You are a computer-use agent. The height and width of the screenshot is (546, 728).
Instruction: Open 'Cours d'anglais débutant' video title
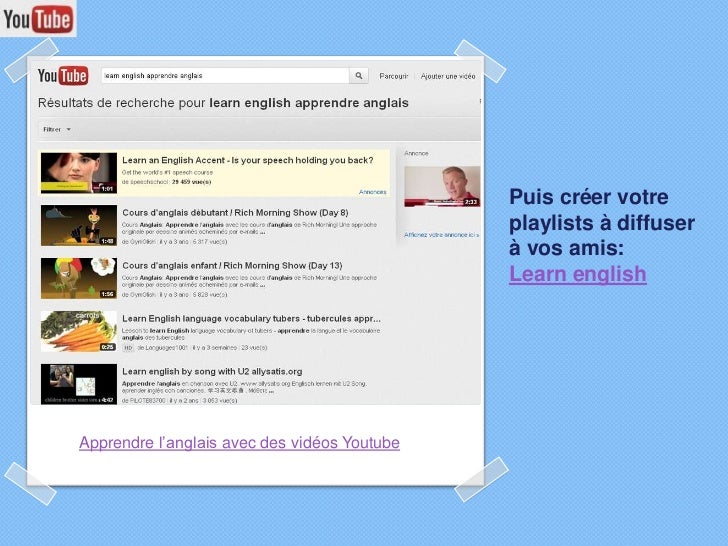pyautogui.click(x=235, y=213)
